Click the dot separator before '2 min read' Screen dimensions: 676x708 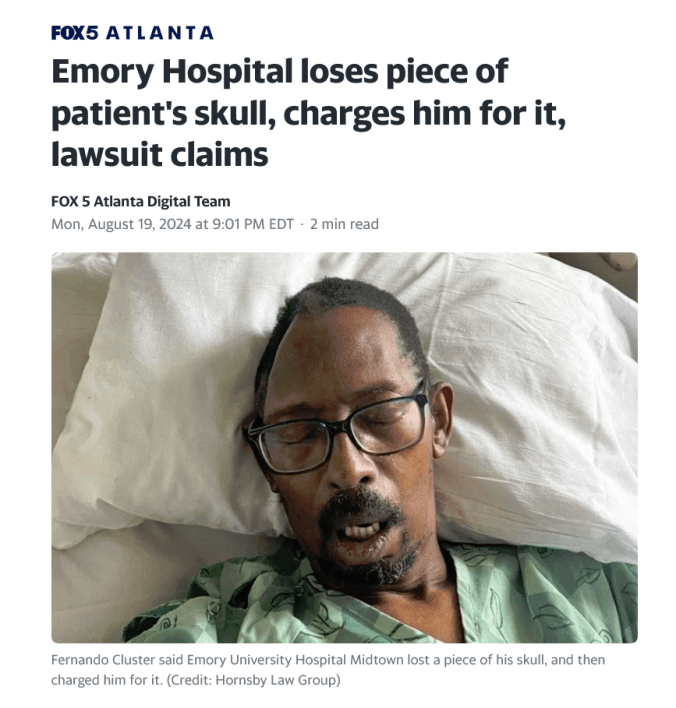coord(302,224)
